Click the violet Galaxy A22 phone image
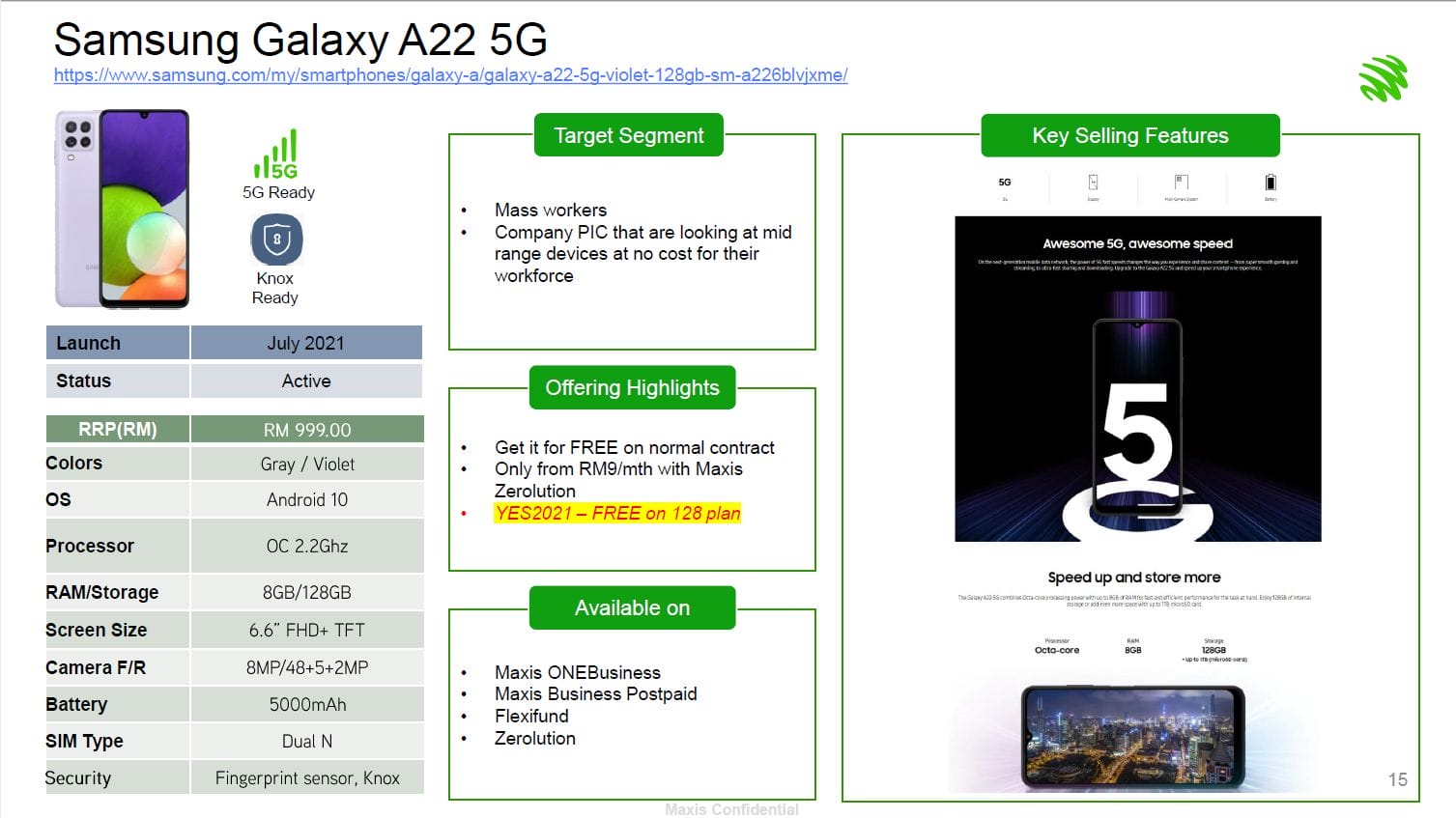The height and width of the screenshot is (818, 1456). coord(123,209)
